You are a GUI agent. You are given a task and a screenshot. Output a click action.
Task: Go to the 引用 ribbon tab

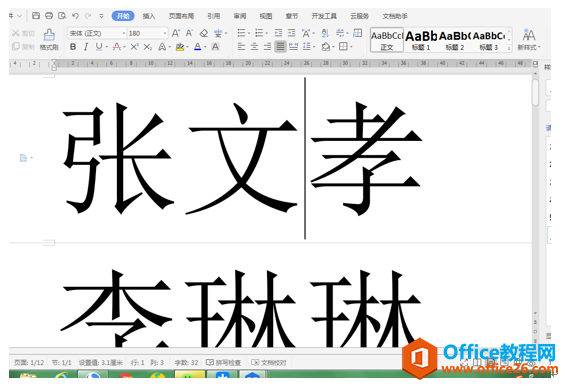tap(214, 16)
